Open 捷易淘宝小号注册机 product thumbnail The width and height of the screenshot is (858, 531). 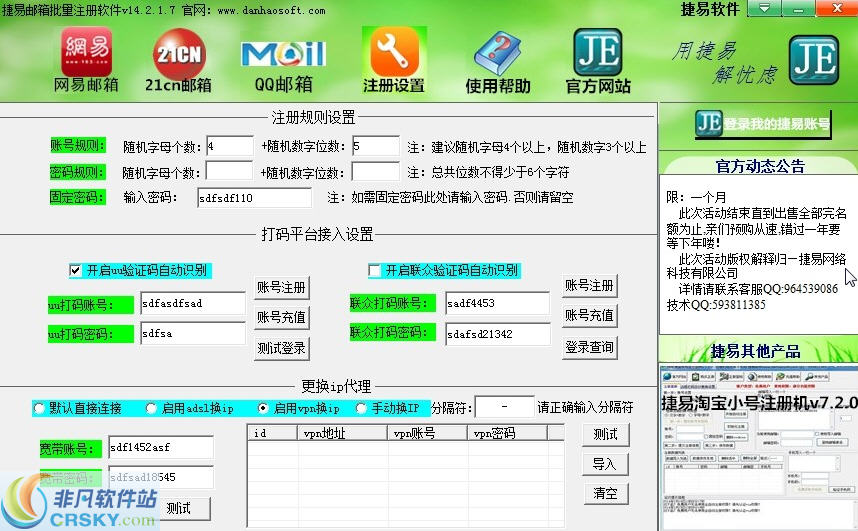pos(759,448)
